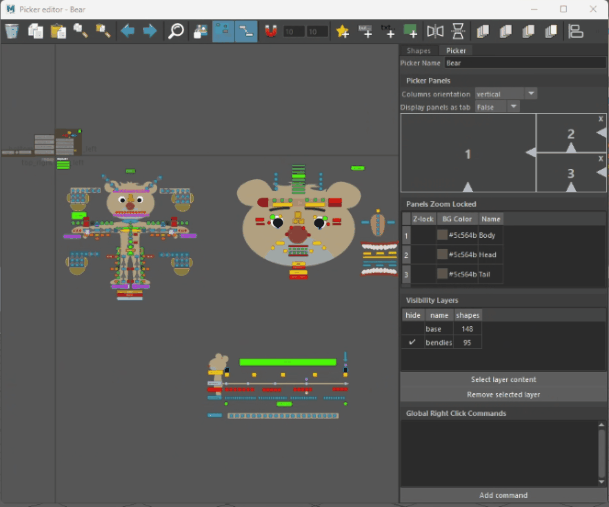Click the first snap grid value field
This screenshot has width=609, height=507.
pos(294,31)
